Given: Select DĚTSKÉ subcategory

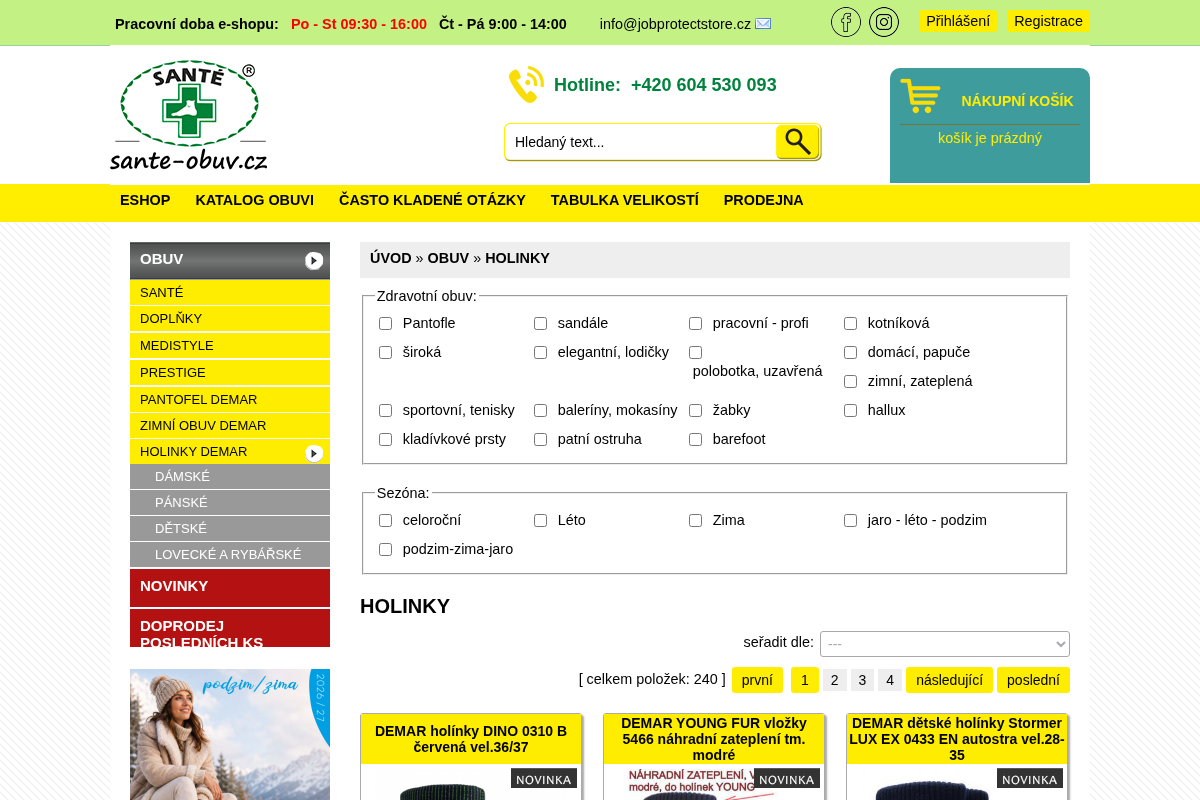Looking at the screenshot, I should pos(230,529).
